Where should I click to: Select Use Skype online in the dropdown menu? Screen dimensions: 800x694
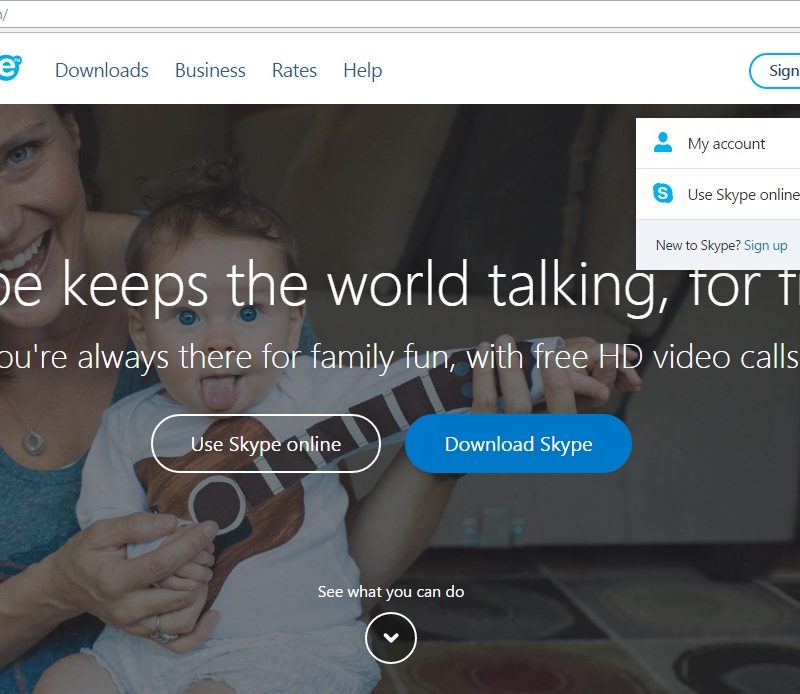click(x=718, y=194)
